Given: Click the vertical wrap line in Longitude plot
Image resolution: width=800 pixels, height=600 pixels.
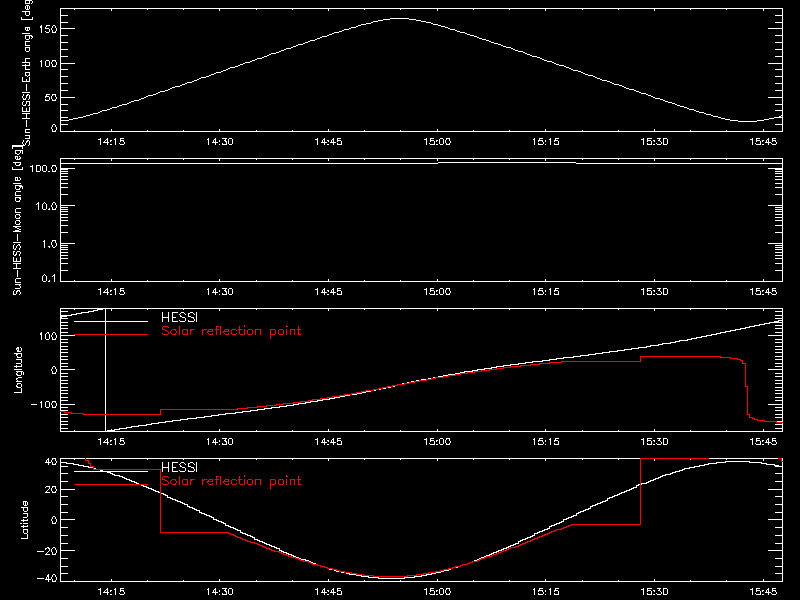Looking at the screenshot, I should pos(106,370).
